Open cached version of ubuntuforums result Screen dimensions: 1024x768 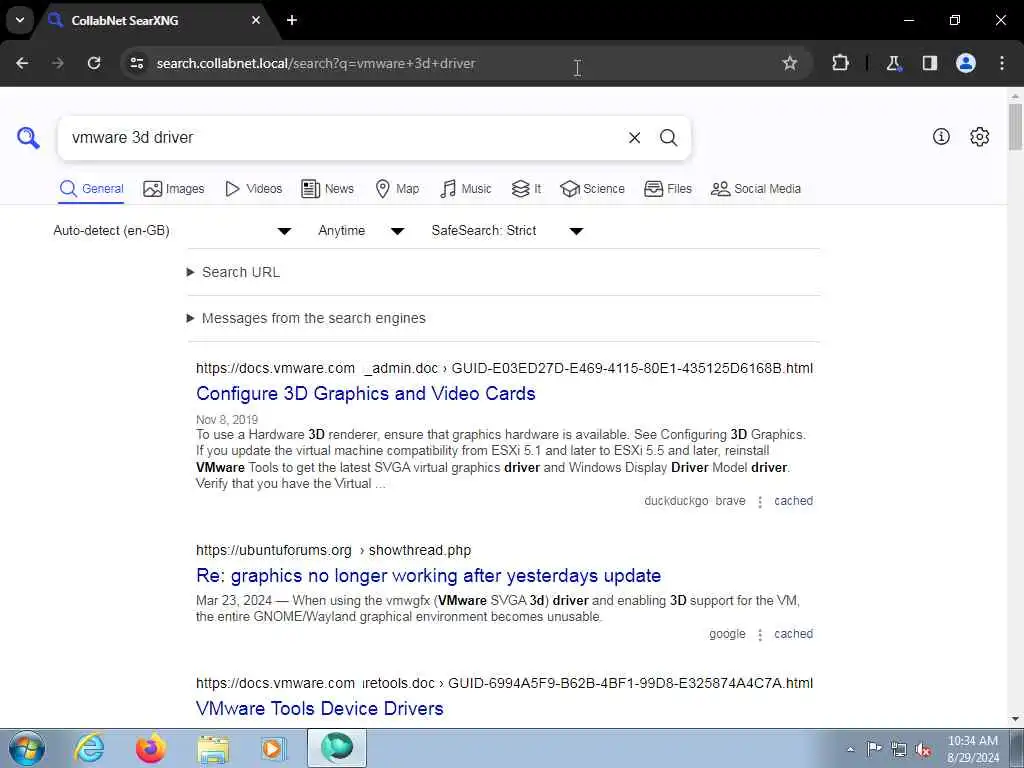[x=793, y=634]
